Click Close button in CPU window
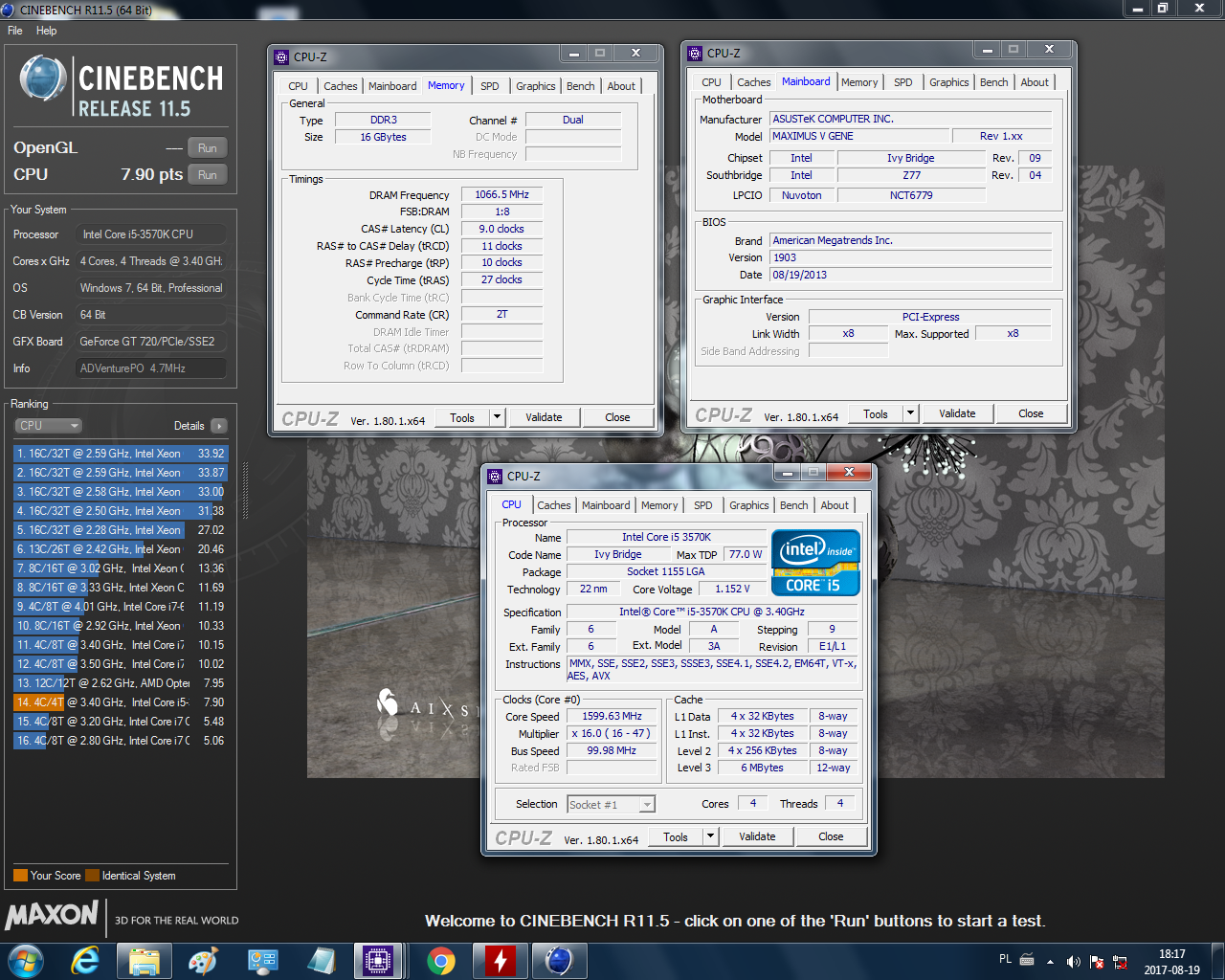This screenshot has height=980, width=1225. [831, 836]
